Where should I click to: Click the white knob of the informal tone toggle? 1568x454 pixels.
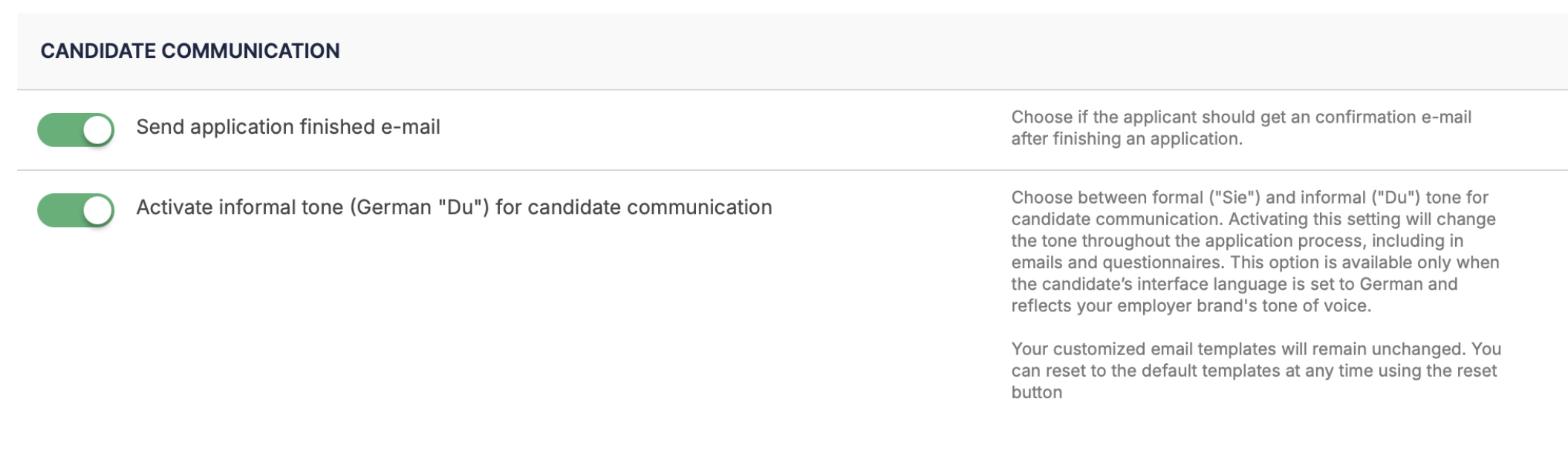(97, 211)
